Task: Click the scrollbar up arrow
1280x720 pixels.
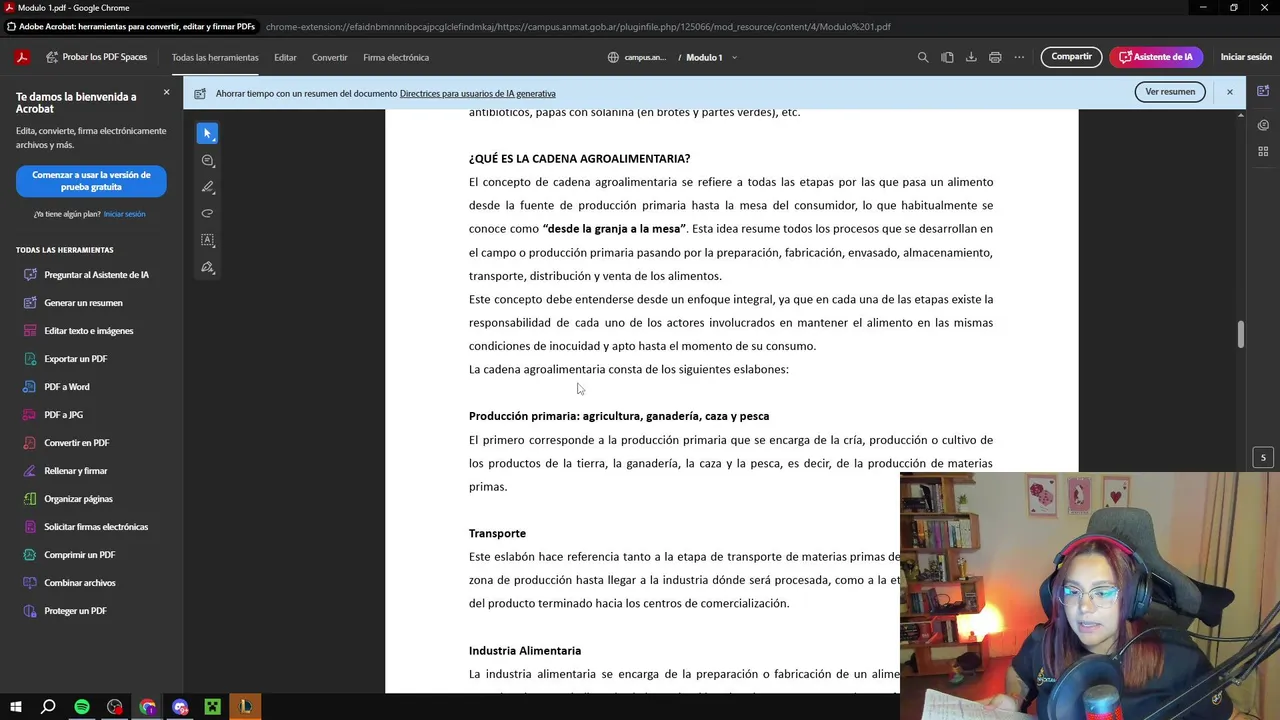Action: [x=1241, y=116]
